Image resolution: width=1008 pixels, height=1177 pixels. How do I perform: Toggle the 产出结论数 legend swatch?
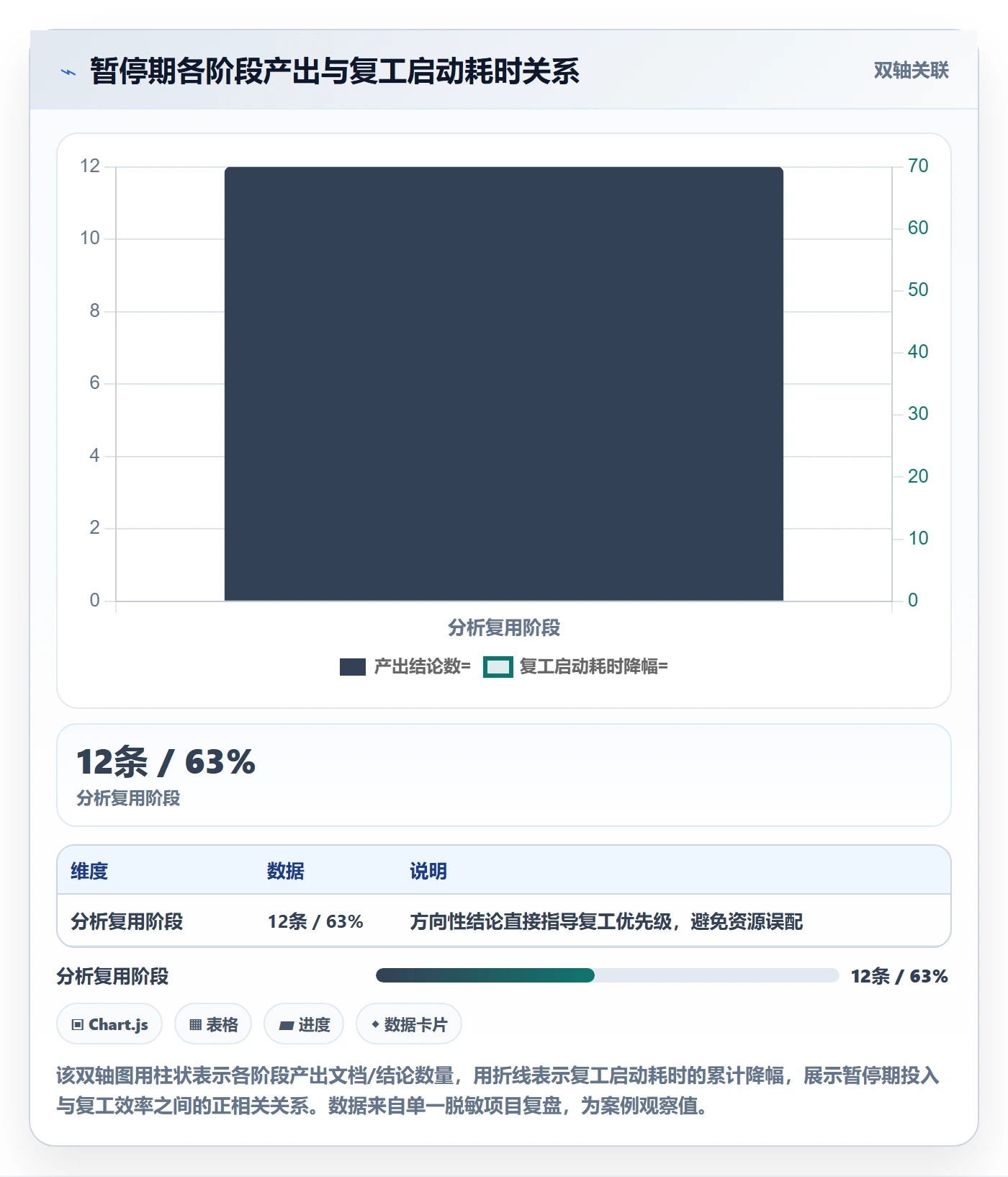coord(353,667)
